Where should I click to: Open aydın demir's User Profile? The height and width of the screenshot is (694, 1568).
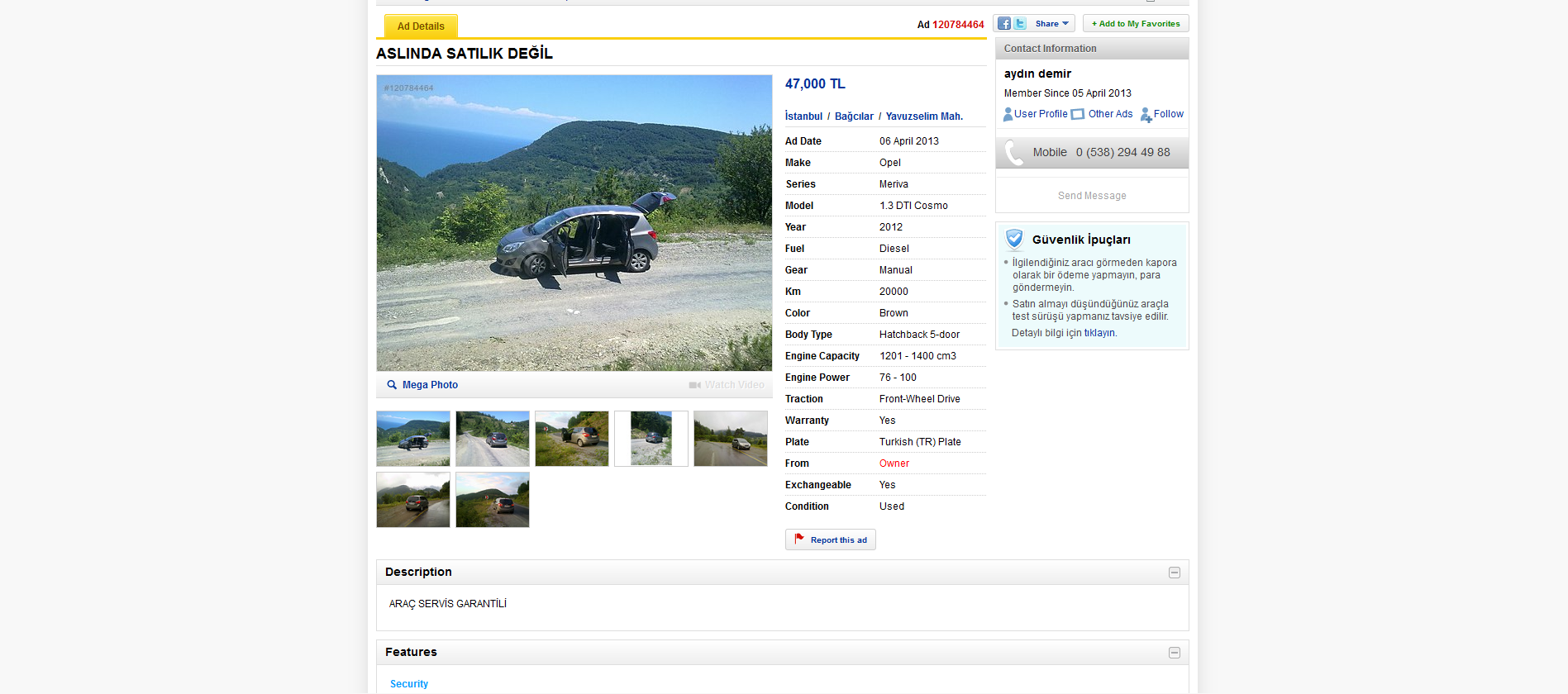1041,114
